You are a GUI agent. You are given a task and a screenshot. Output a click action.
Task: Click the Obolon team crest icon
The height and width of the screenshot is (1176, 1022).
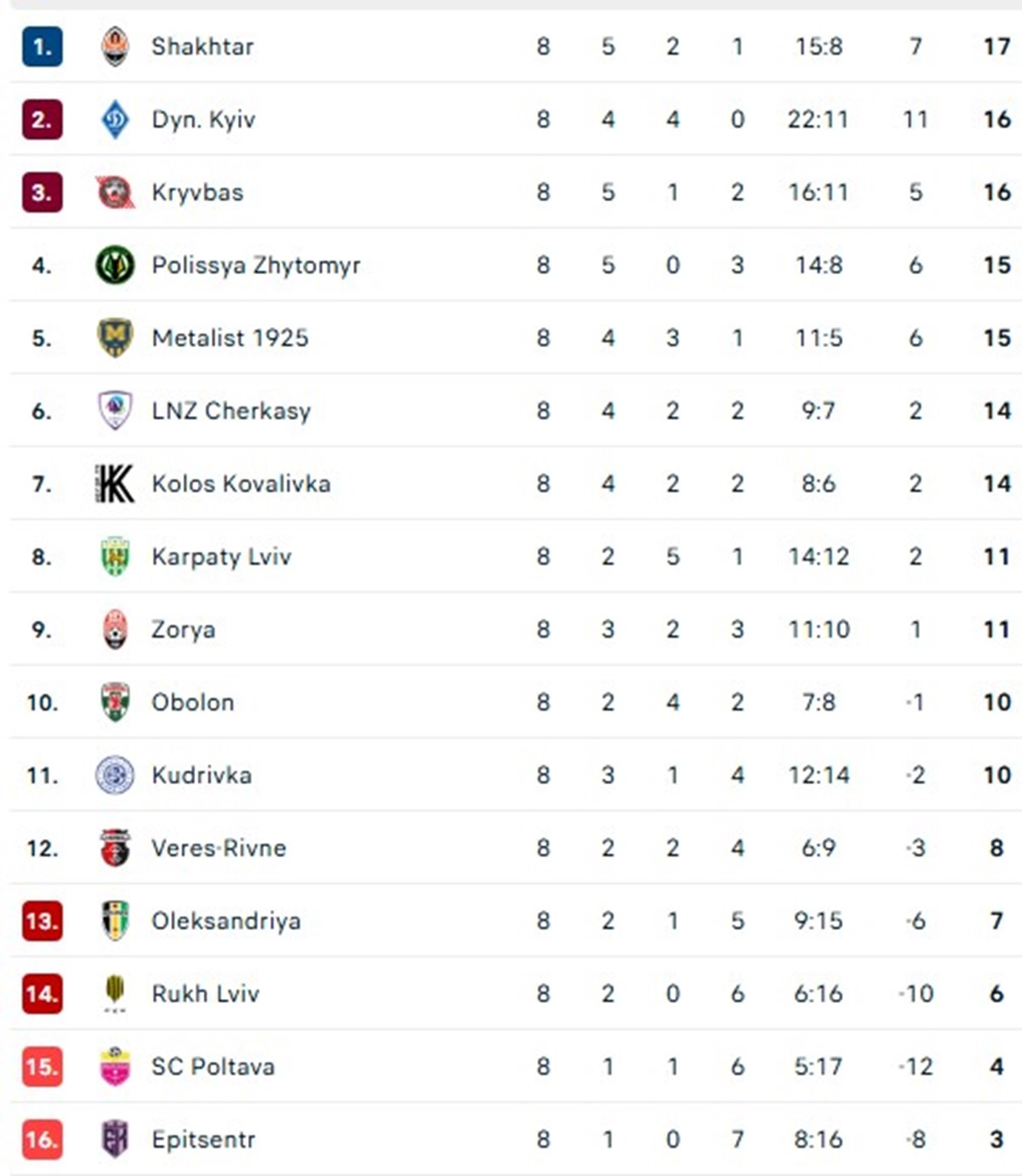(x=115, y=703)
